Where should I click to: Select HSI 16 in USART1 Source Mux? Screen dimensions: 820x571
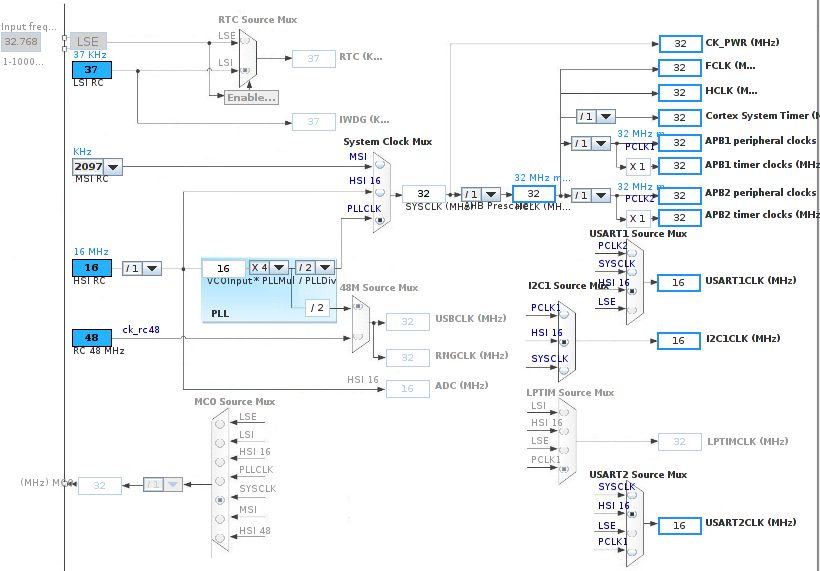(632, 291)
